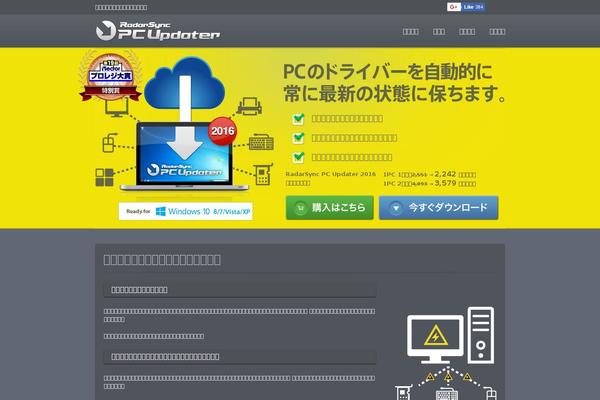Click the large heading of the gray panel
The height and width of the screenshot is (400, 600).
click(x=162, y=260)
